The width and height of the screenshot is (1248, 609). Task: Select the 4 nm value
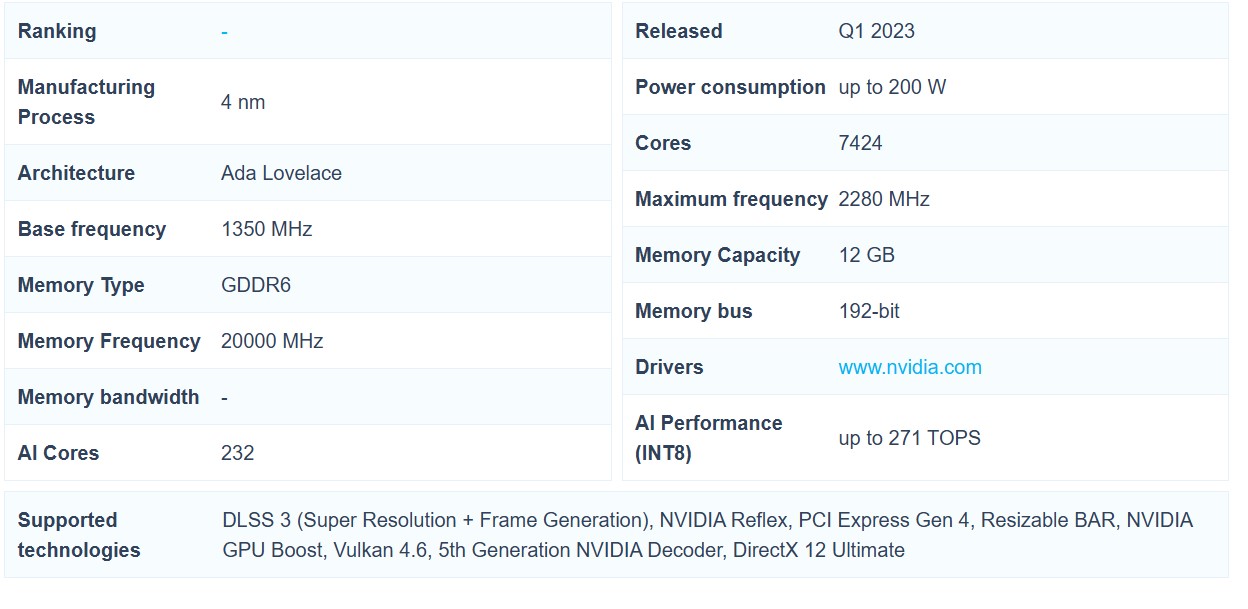[243, 102]
